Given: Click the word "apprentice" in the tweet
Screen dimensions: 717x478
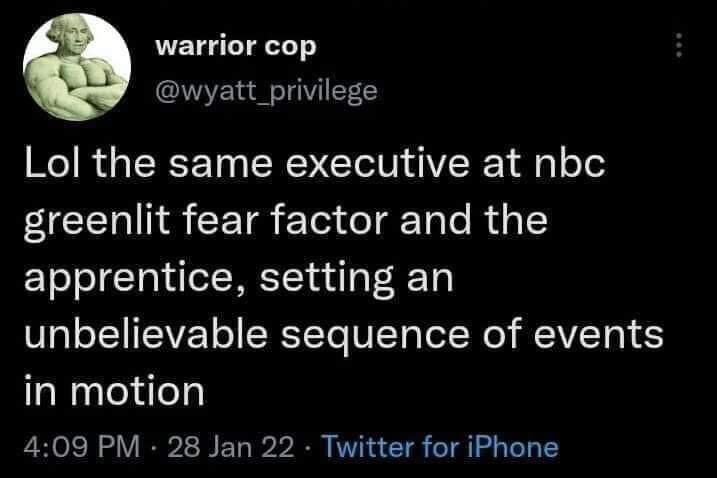Looking at the screenshot, I should tap(131, 278).
